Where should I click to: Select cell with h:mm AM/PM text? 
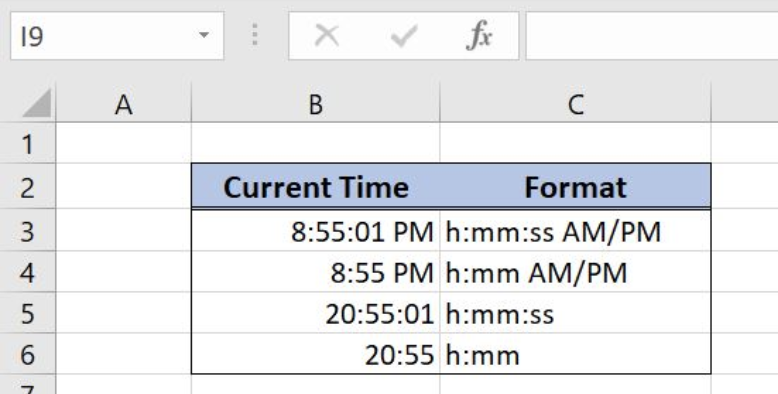tap(576, 272)
